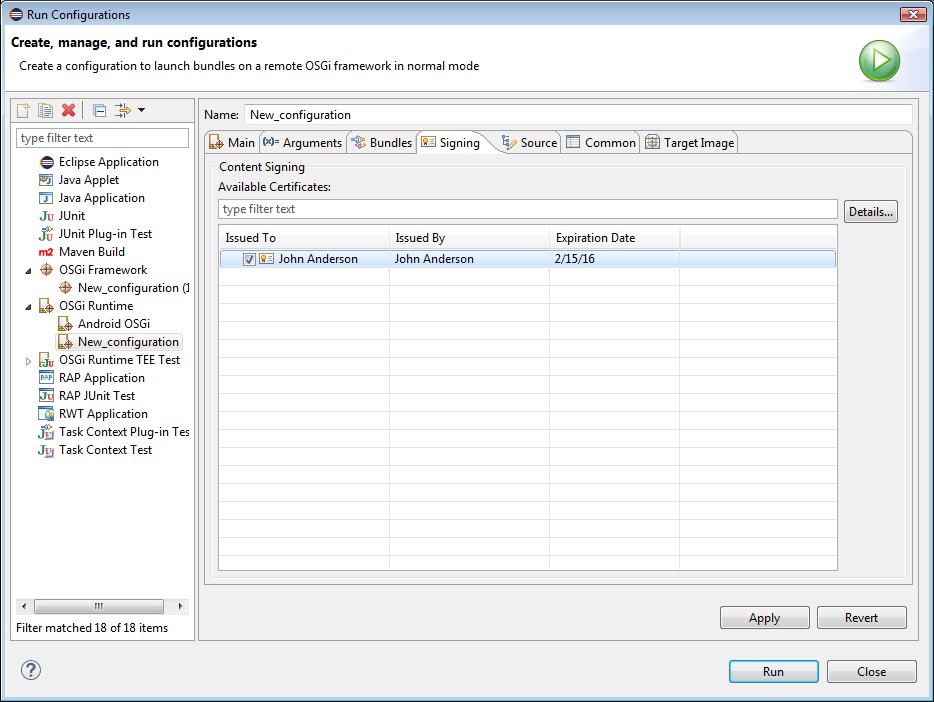Collapse the OSGi Framework tree node
This screenshot has height=702, width=934.
pos(28,270)
